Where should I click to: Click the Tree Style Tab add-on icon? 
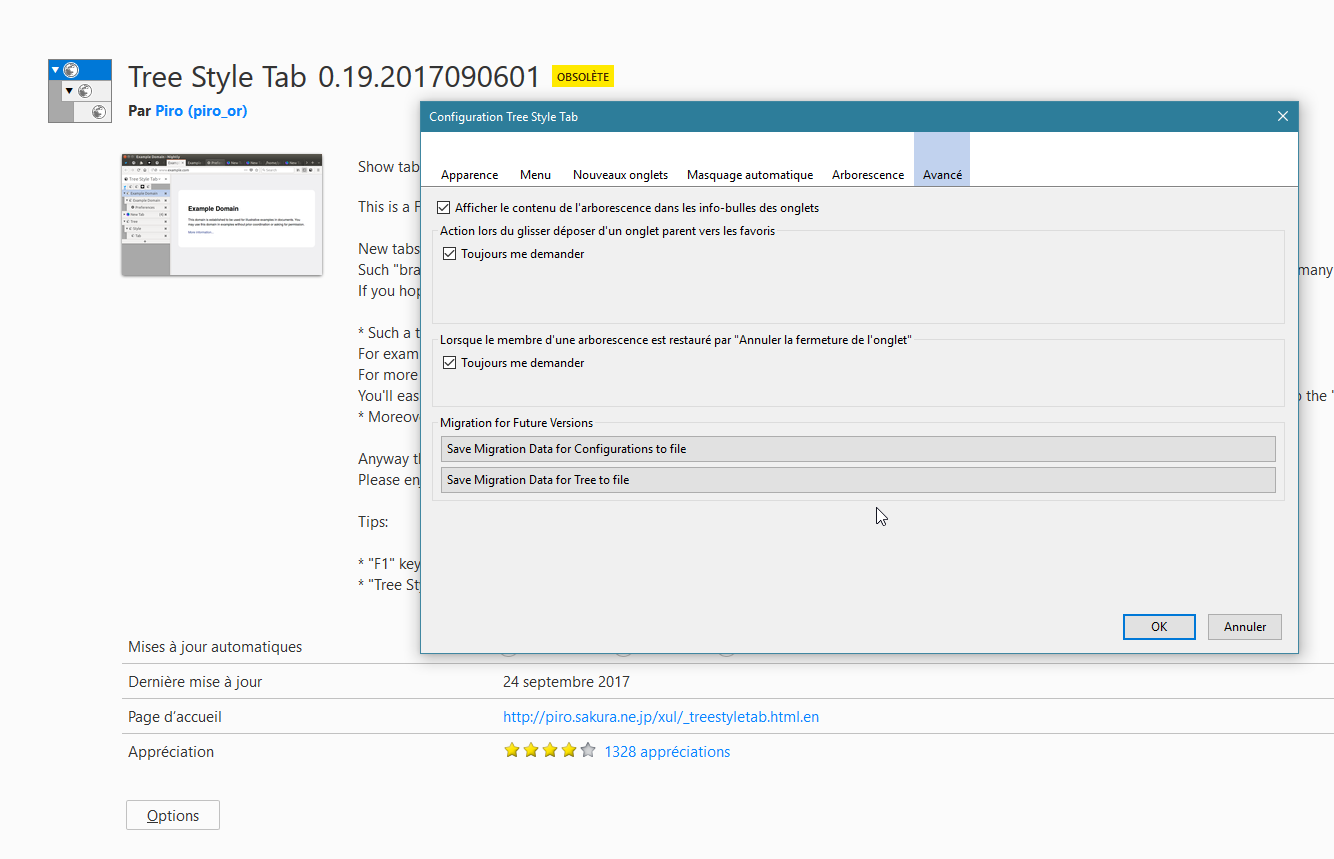tap(80, 91)
